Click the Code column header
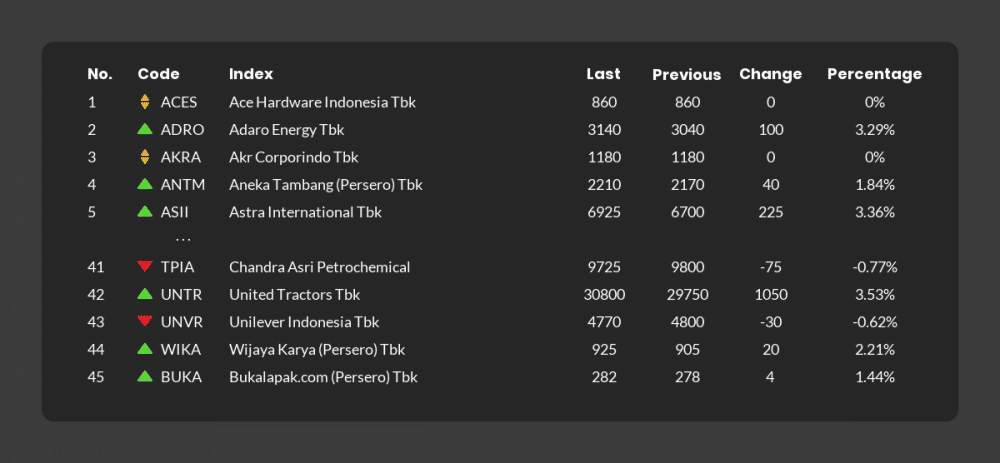The width and height of the screenshot is (1000, 463). [x=158, y=74]
